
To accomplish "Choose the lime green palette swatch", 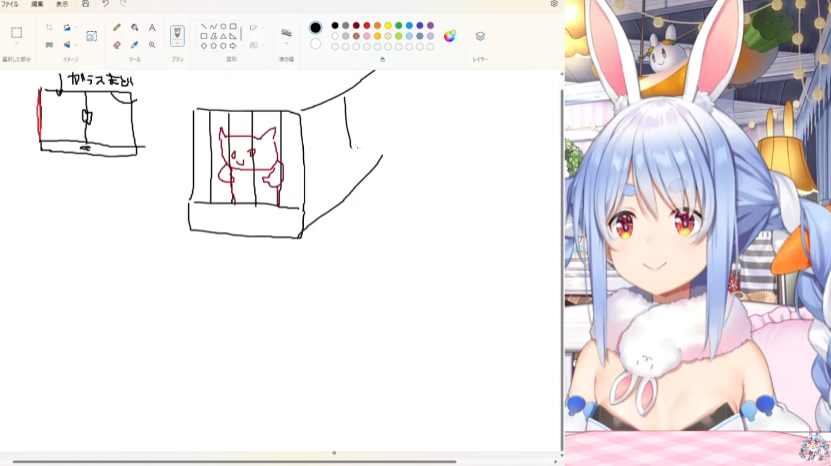I will point(399,36).
